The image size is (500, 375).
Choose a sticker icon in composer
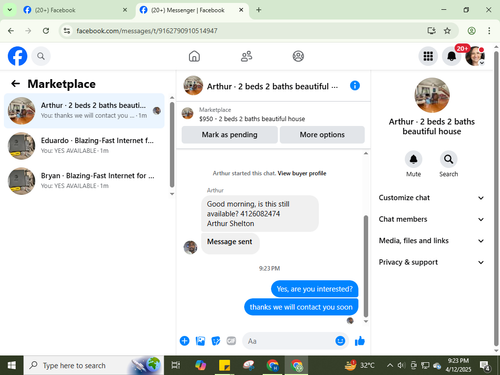pyautogui.click(x=216, y=341)
